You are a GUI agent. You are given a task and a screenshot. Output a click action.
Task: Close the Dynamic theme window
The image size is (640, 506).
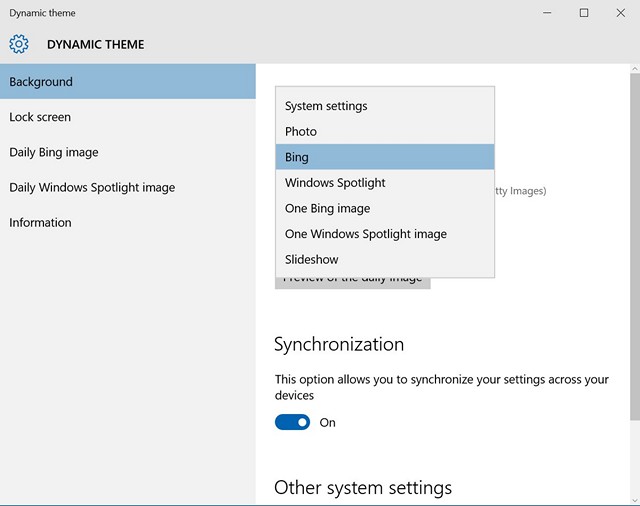(621, 13)
